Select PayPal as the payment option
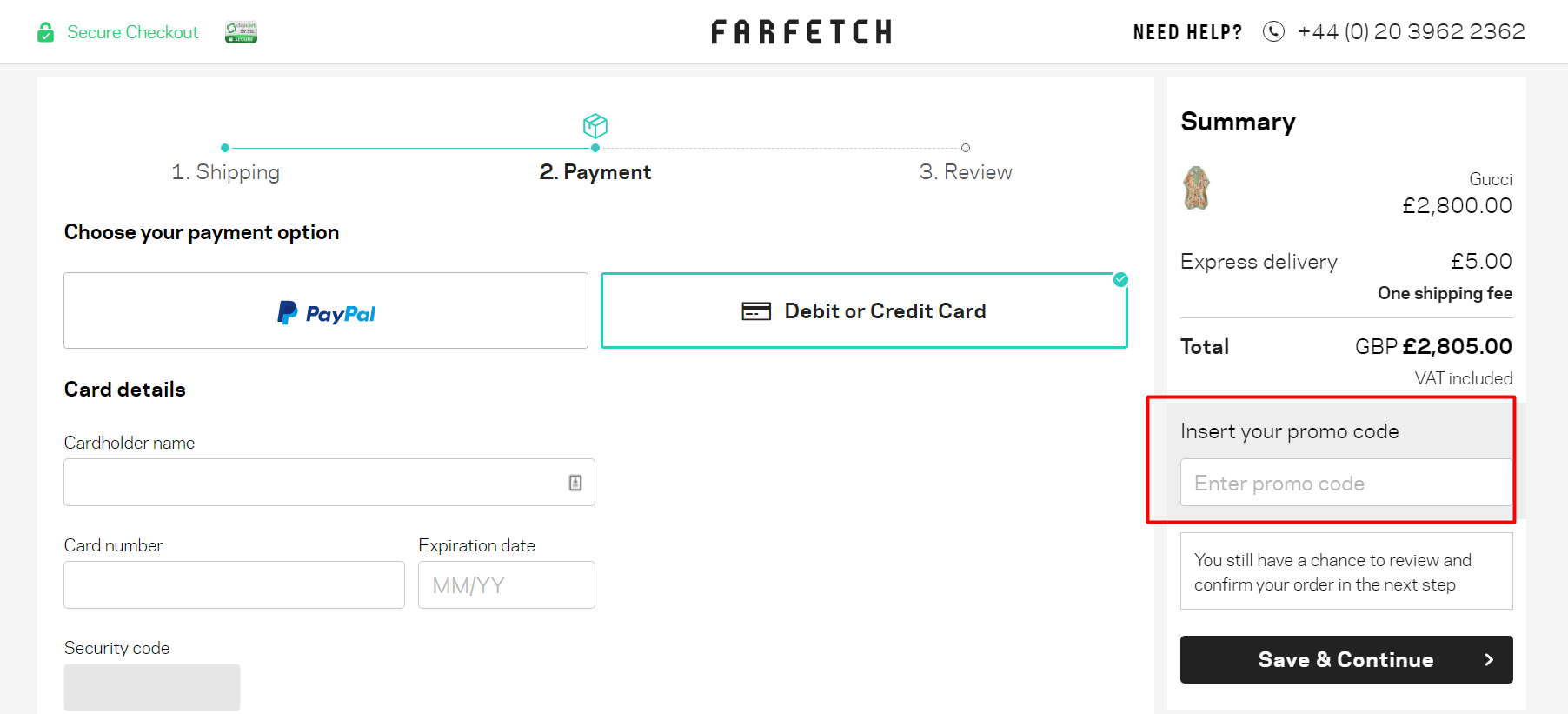This screenshot has height=714, width=1568. tap(326, 310)
